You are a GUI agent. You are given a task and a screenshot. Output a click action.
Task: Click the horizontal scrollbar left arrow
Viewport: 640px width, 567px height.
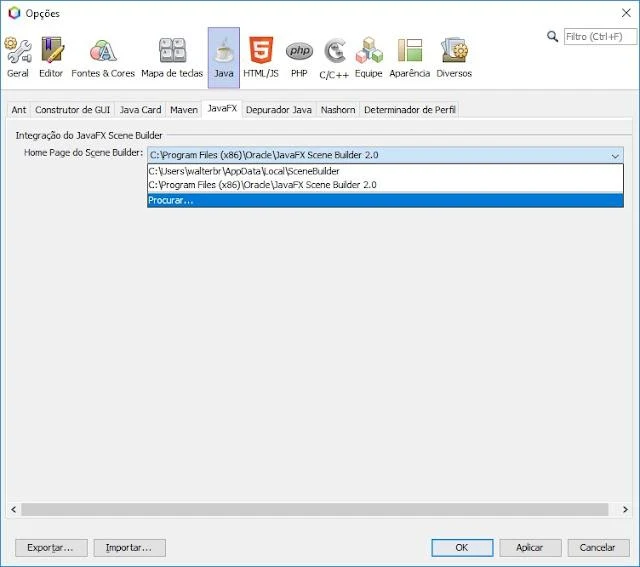click(13, 509)
